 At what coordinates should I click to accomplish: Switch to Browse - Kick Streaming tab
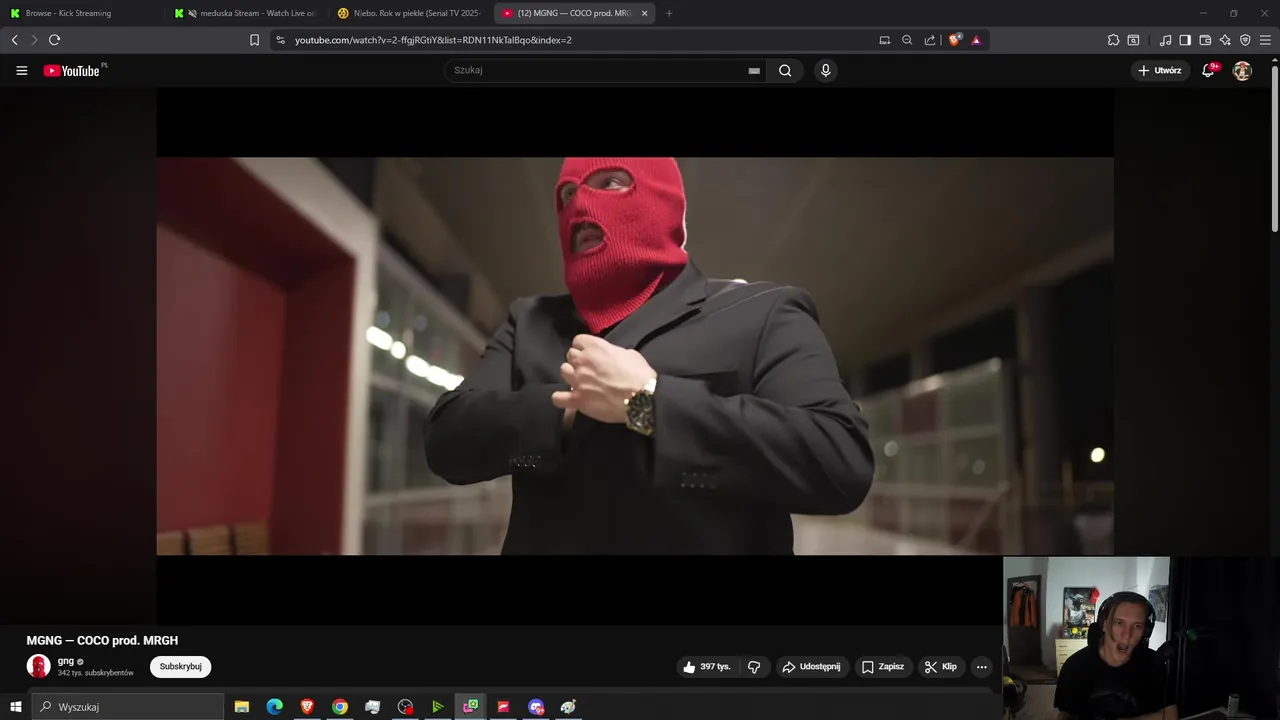(x=83, y=13)
